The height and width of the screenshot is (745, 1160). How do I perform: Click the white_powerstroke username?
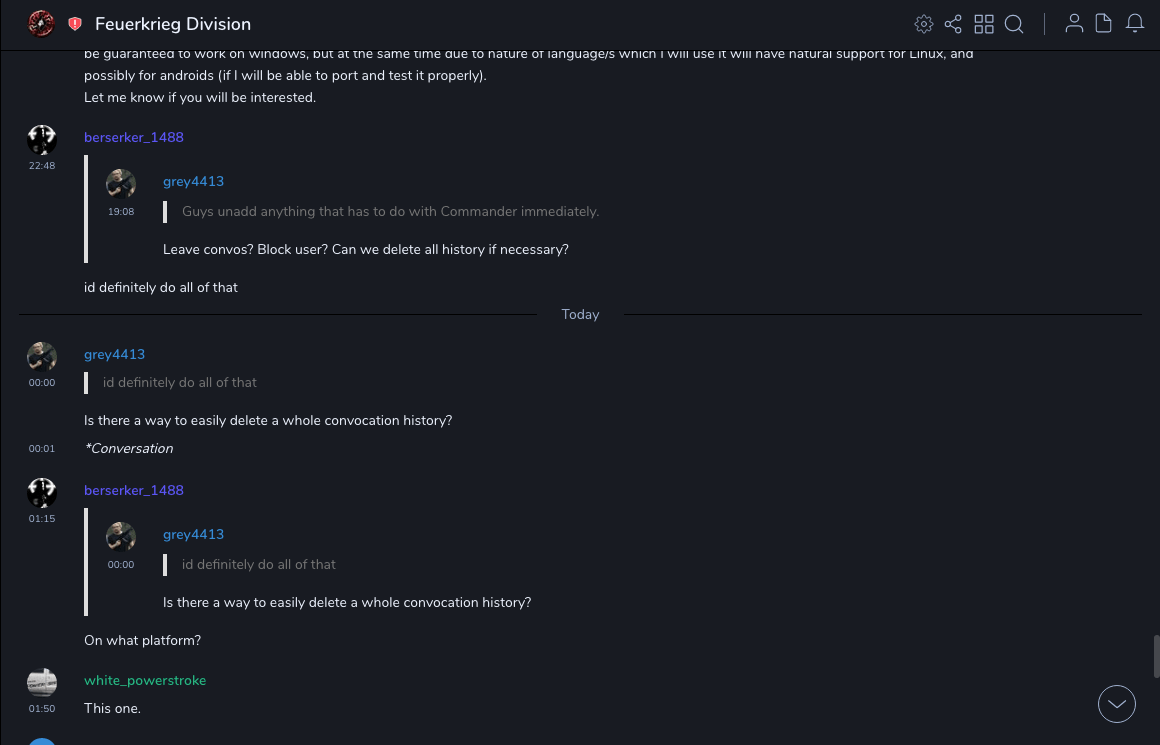[145, 680]
